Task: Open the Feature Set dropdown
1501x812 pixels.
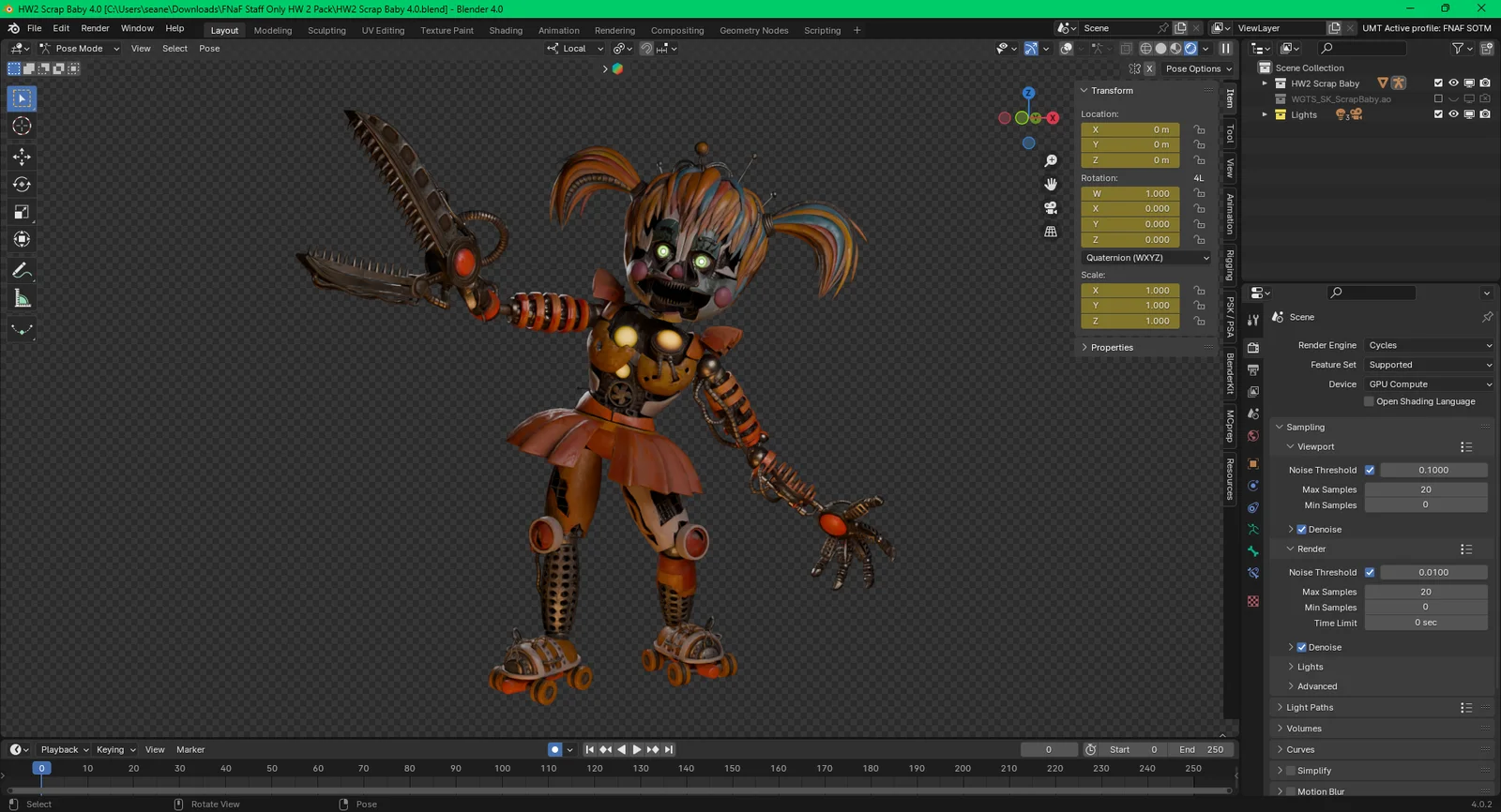Action: (1429, 365)
